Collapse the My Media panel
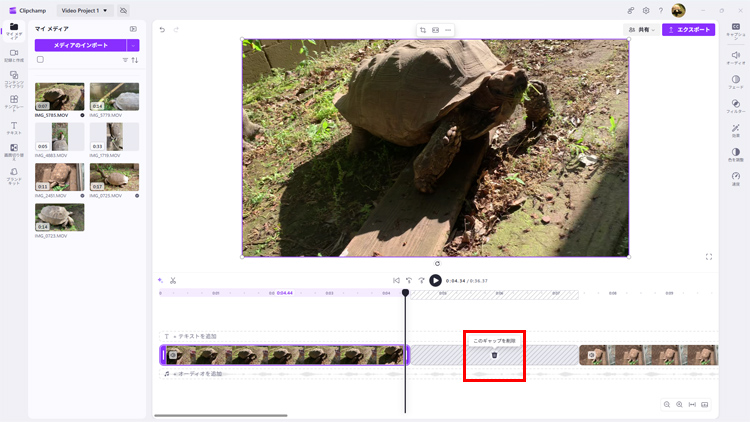 [133, 29]
